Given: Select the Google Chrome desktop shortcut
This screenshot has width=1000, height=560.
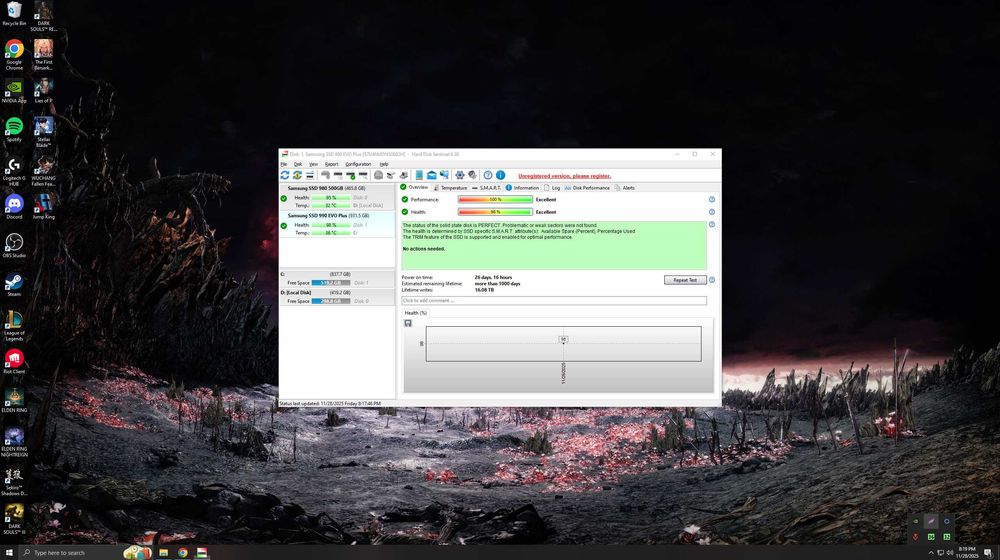Looking at the screenshot, I should point(14,54).
